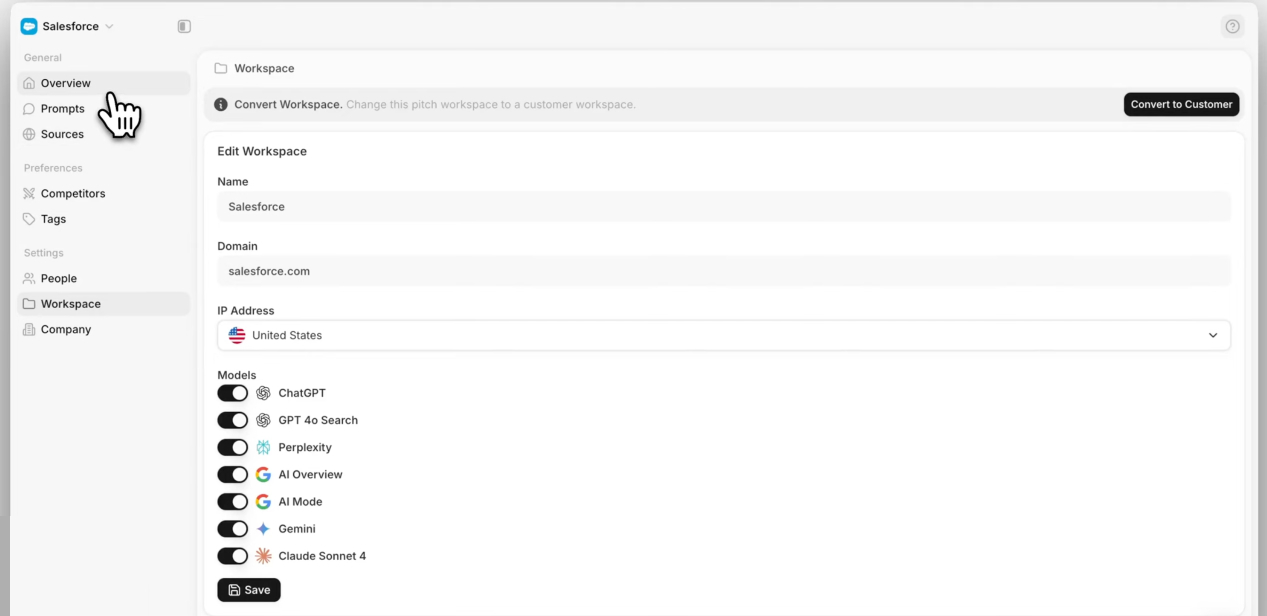Click the Perplexity logo icon
The height and width of the screenshot is (616, 1267).
263,447
